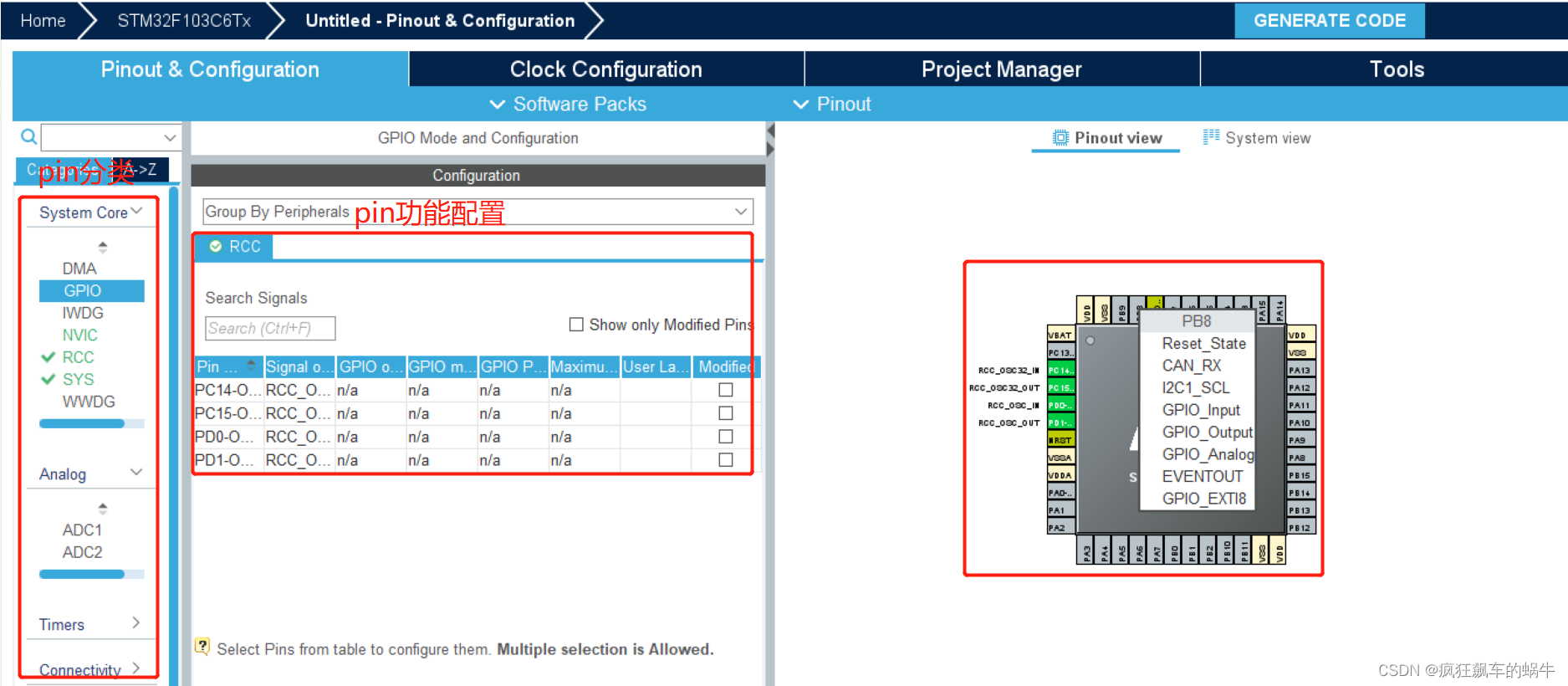Click Untitled - Pinout & Configuration breadcrumb
Image resolution: width=1568 pixels, height=686 pixels.
point(440,20)
